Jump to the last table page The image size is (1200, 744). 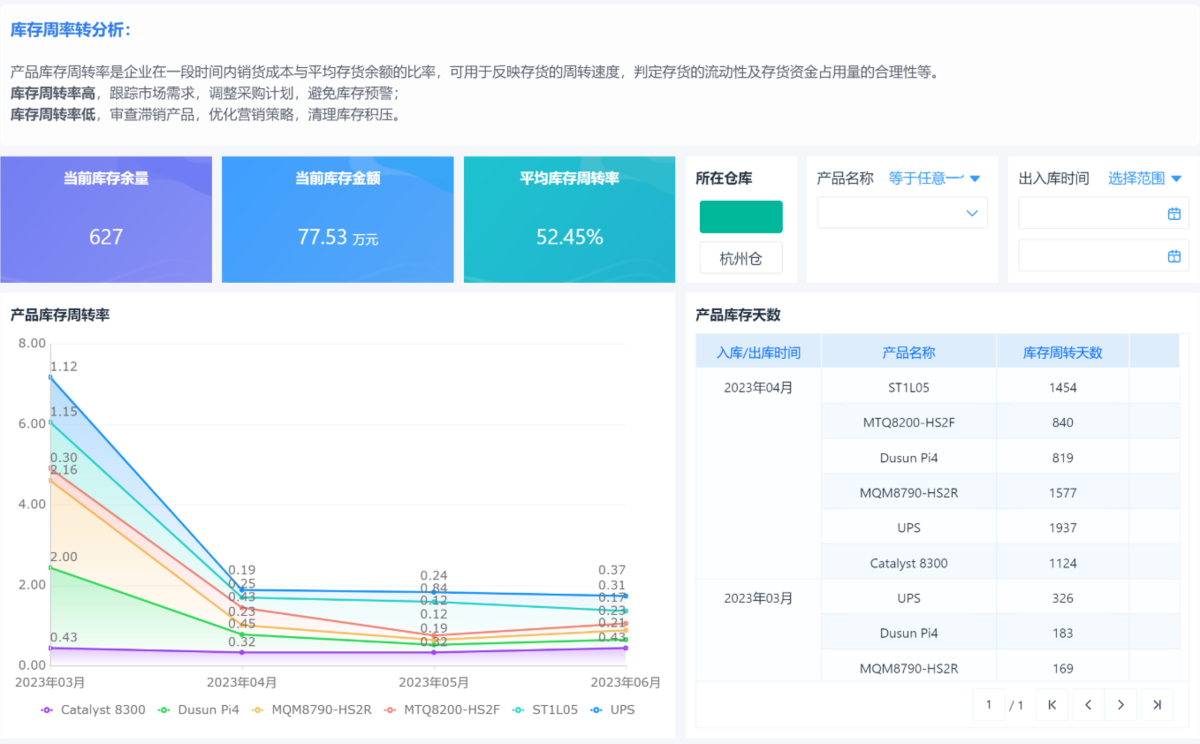pyautogui.click(x=1157, y=705)
